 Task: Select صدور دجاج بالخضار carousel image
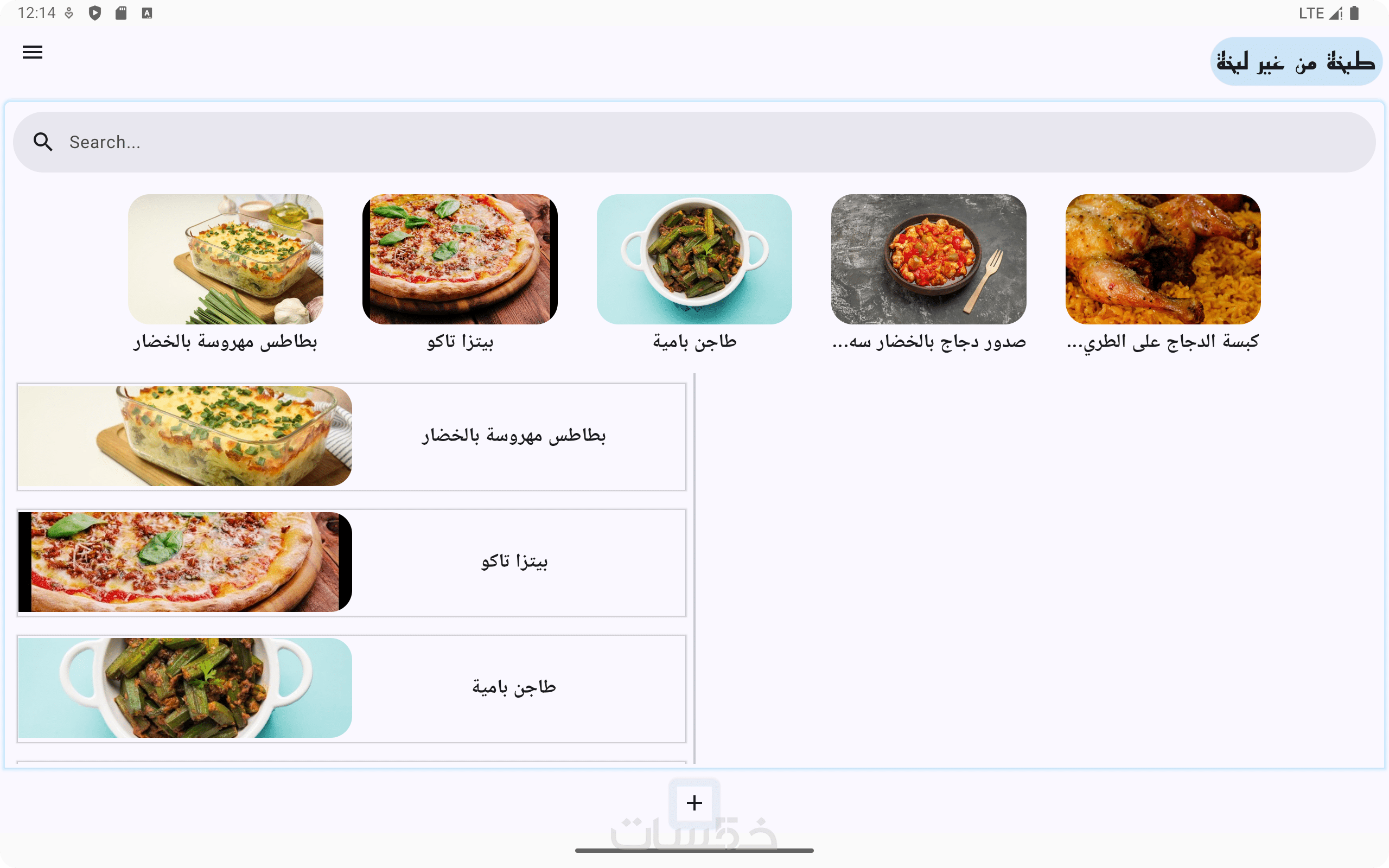pos(929,259)
